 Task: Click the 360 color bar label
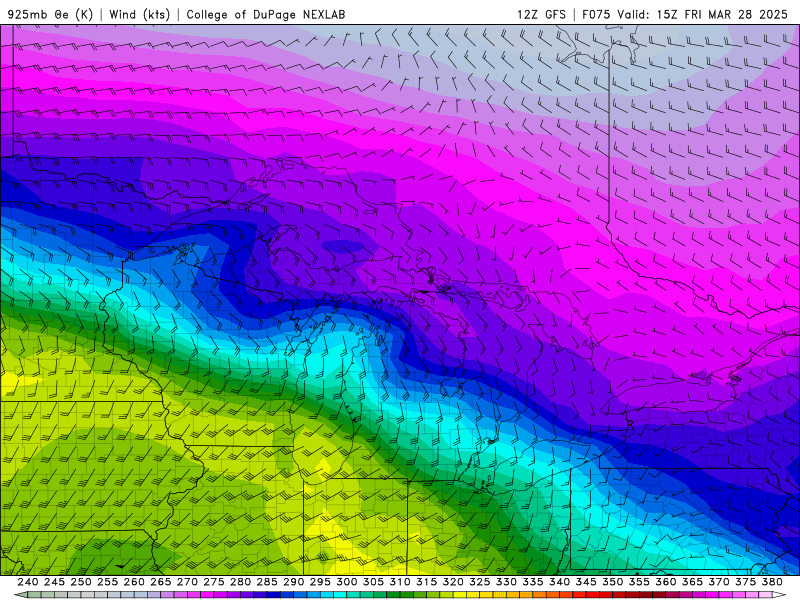(665, 582)
